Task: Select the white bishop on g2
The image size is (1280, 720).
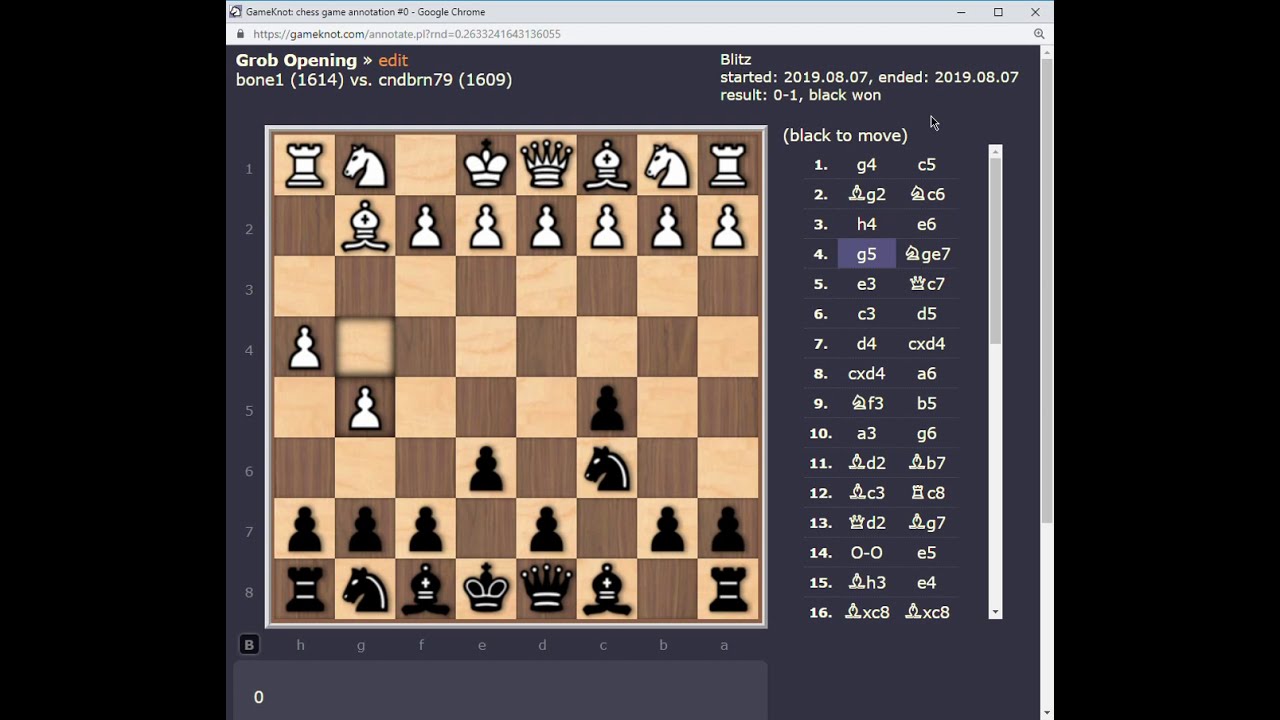Action: pos(365,226)
